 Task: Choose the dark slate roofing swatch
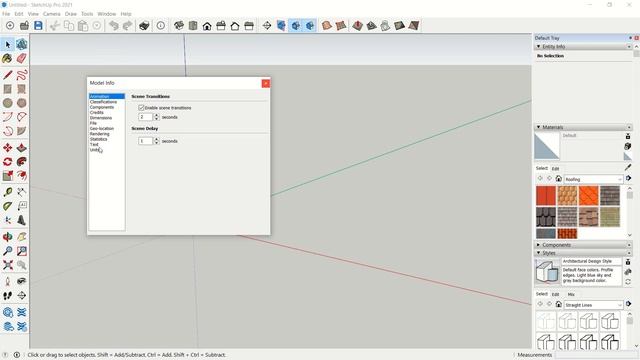pyautogui.click(x=546, y=217)
